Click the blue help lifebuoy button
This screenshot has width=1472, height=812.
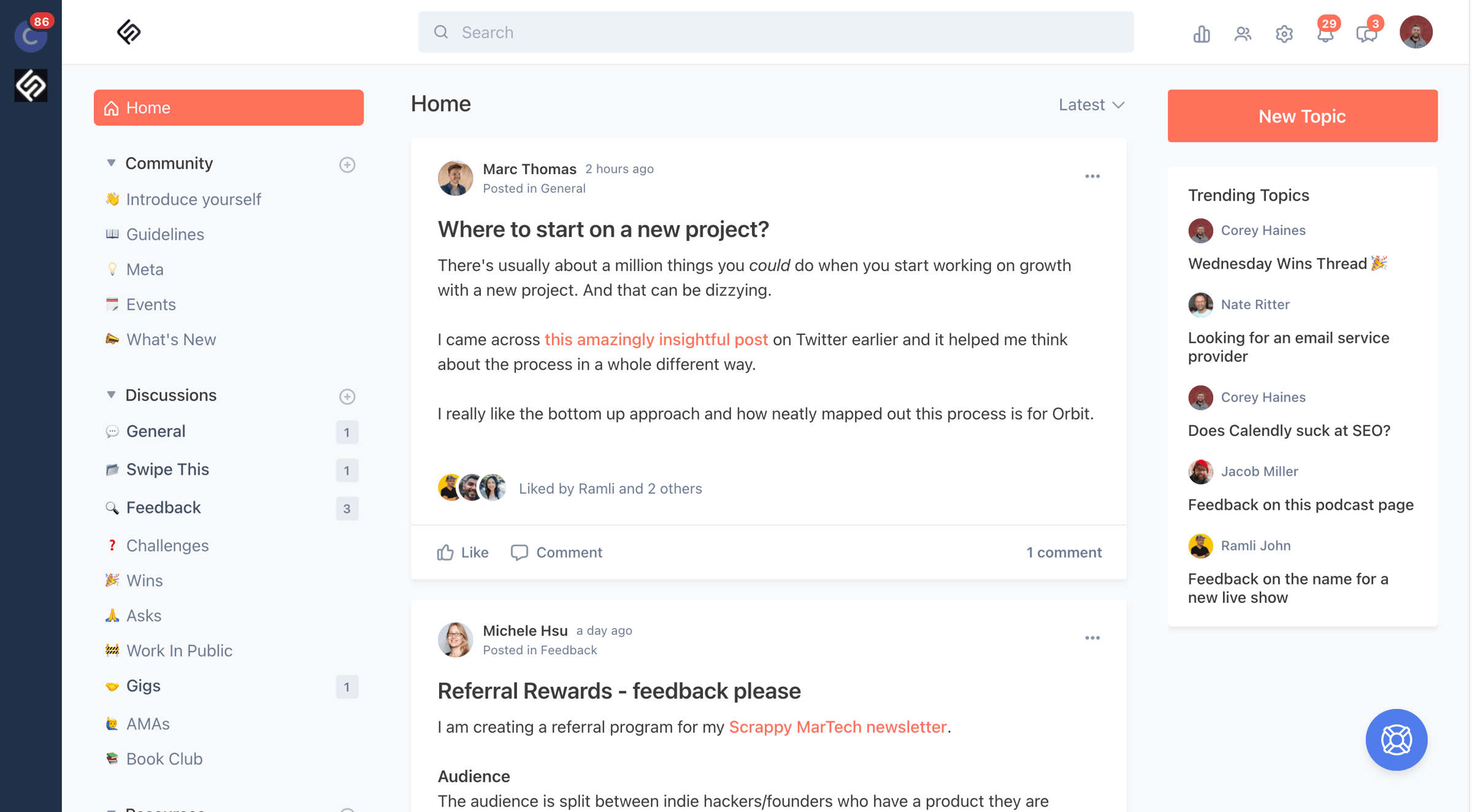[1396, 739]
